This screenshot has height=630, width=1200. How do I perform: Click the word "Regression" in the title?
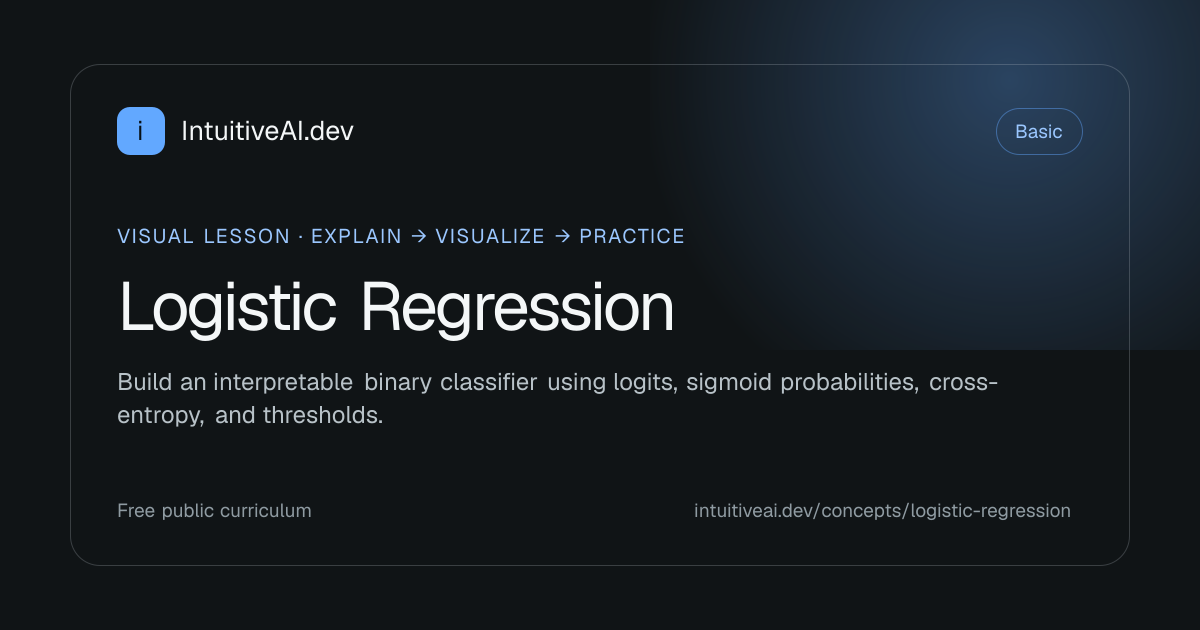(x=517, y=307)
